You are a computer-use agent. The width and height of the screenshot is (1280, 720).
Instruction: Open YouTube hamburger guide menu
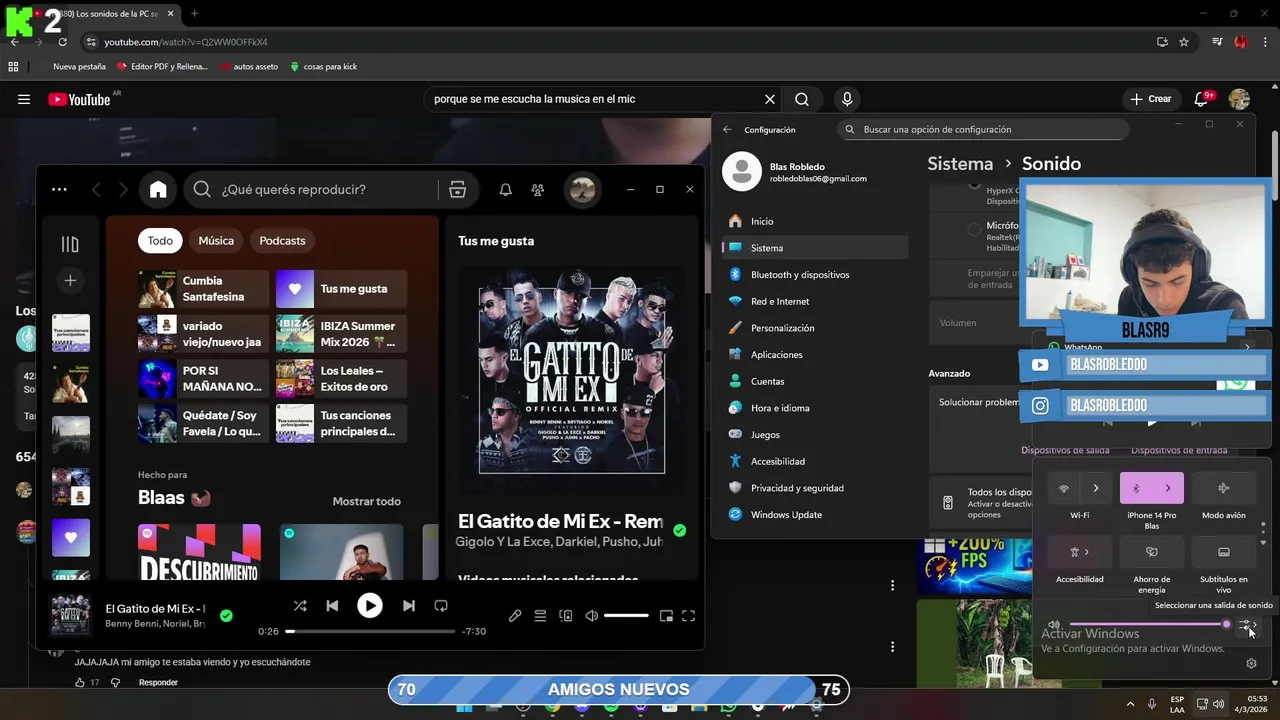click(24, 99)
